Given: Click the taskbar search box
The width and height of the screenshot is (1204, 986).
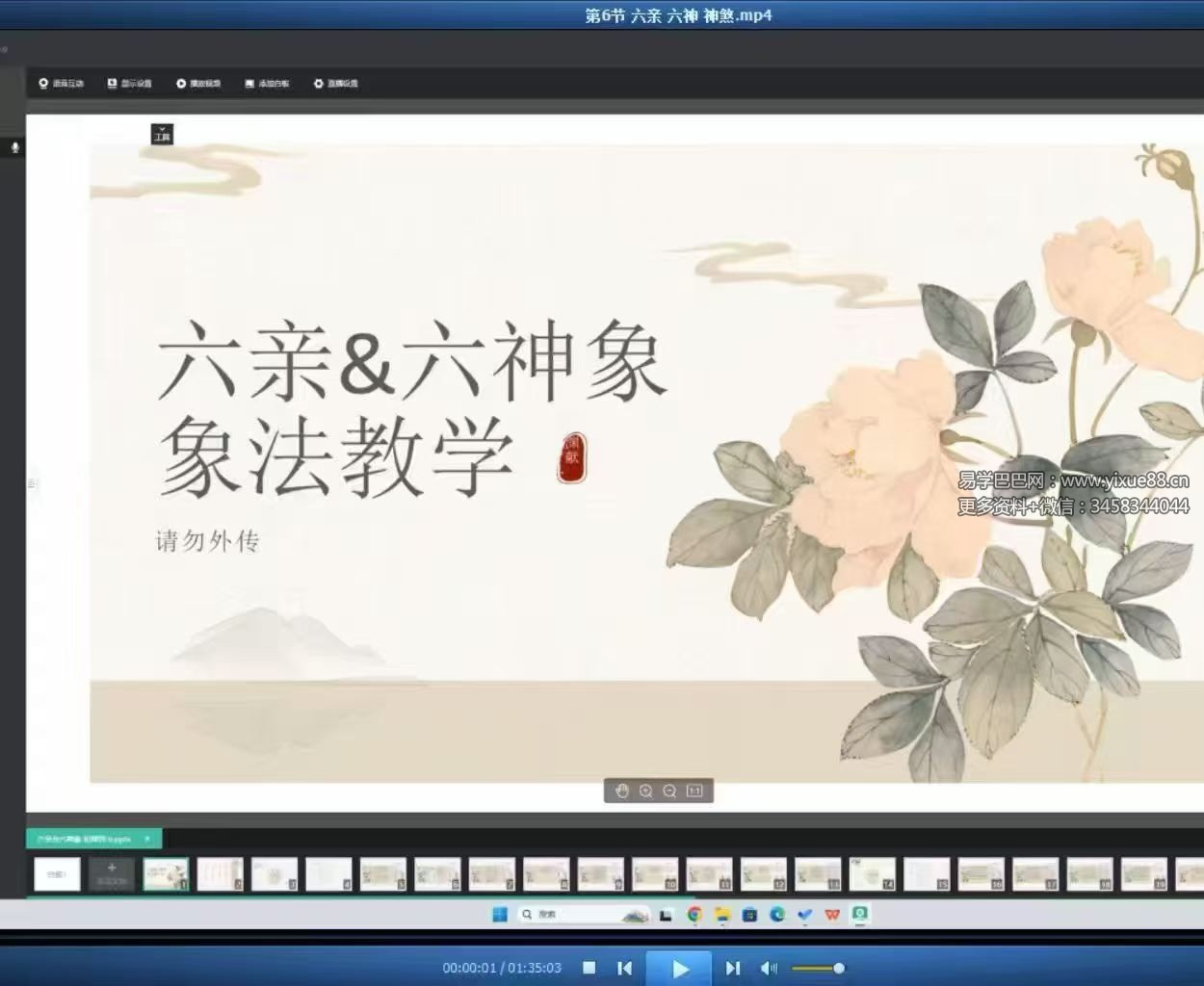Looking at the screenshot, I should (584, 915).
